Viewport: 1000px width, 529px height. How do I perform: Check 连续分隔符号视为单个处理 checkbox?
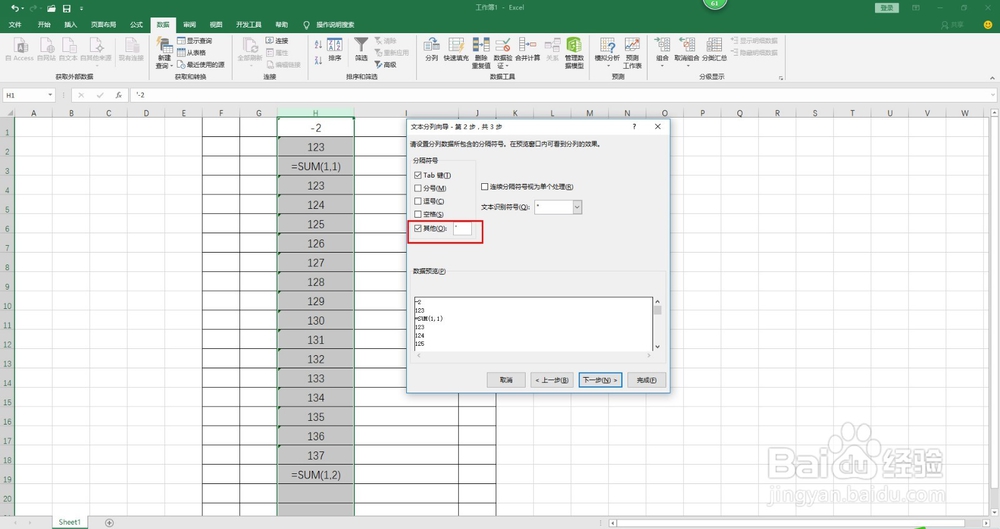[x=485, y=186]
